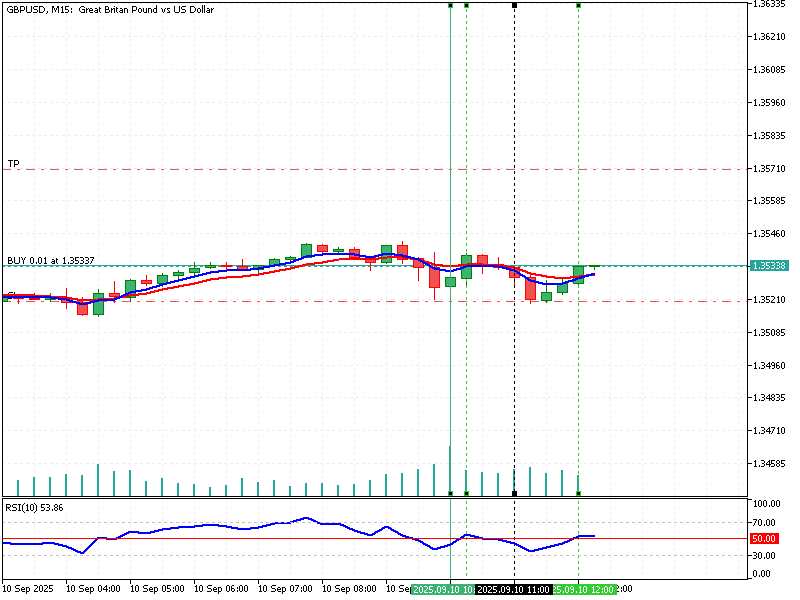Click the large red candle before green line
Screen dimensions: 800x600
point(434,276)
